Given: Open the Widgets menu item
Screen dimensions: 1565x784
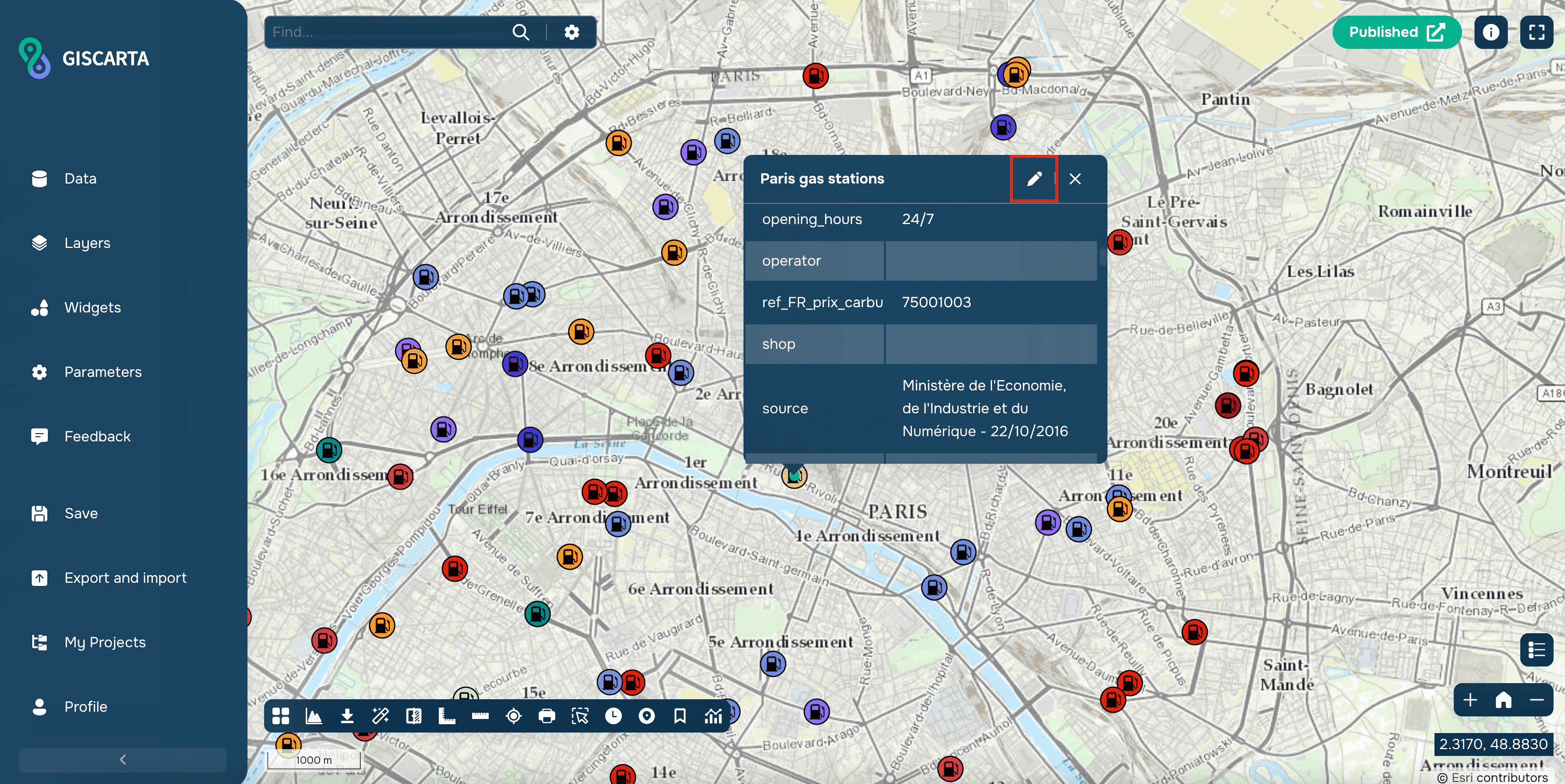Looking at the screenshot, I should pyautogui.click(x=93, y=307).
